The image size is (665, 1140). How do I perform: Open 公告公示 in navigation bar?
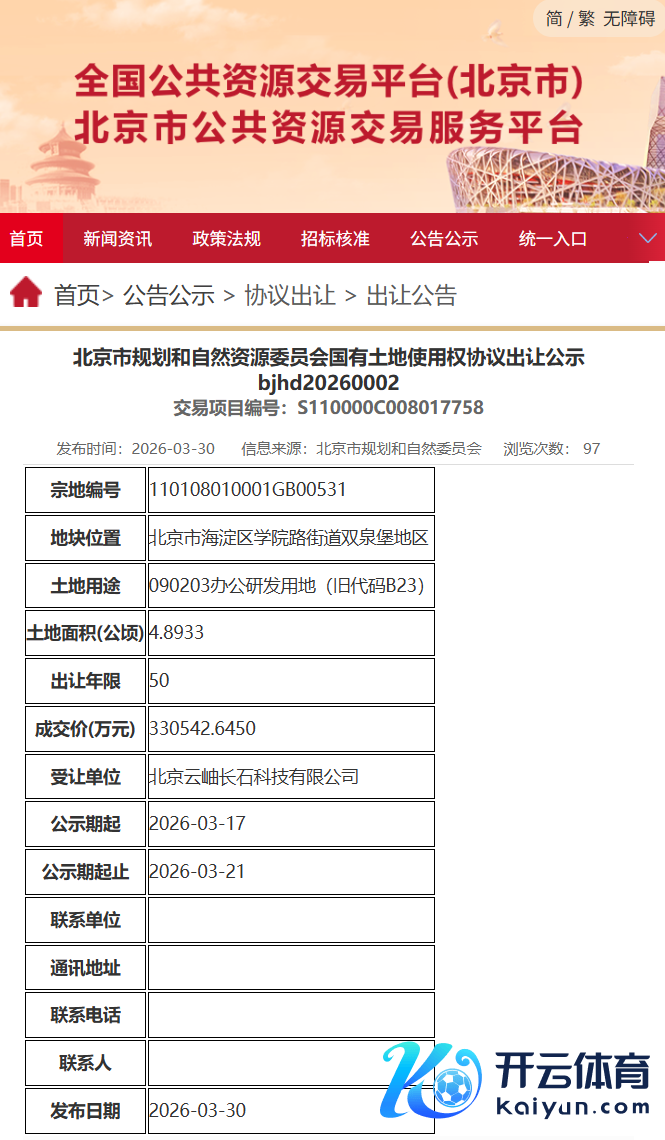tap(444, 239)
